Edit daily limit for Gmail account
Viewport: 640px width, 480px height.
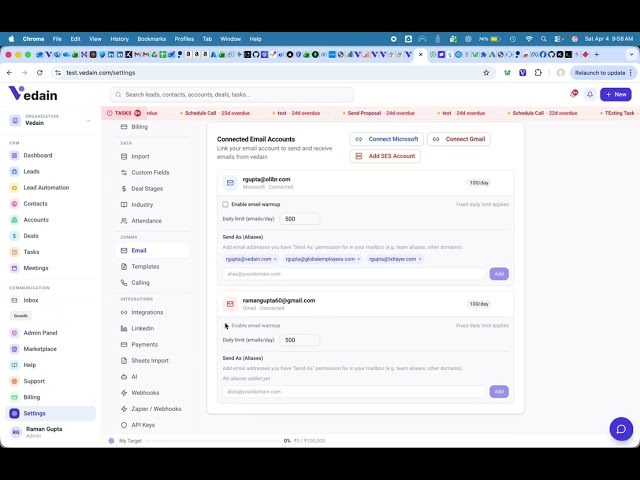tap(300, 340)
